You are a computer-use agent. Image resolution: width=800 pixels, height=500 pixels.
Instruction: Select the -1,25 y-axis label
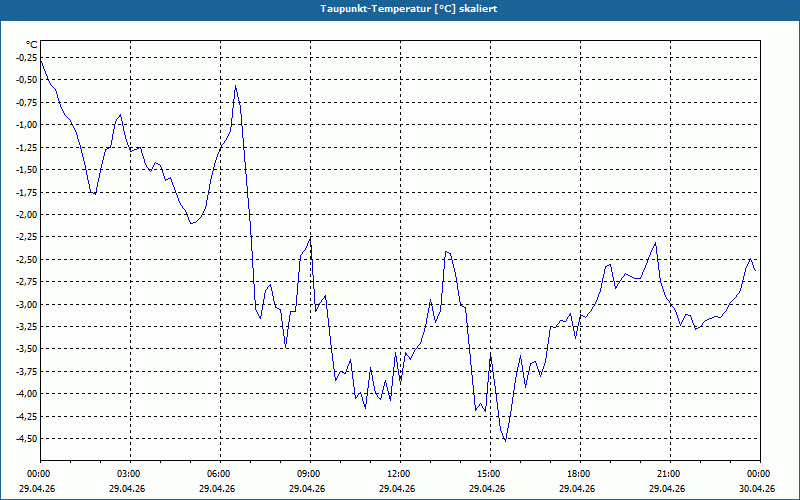pyautogui.click(x=27, y=147)
